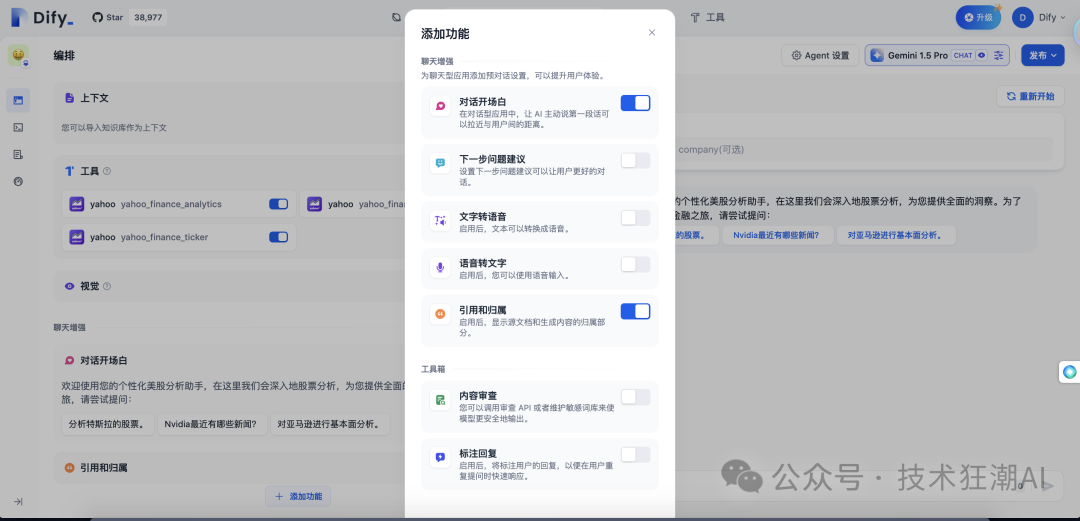Click the yahoo_finance_ticker tool icon
This screenshot has height=521, width=1080.
pos(77,237)
